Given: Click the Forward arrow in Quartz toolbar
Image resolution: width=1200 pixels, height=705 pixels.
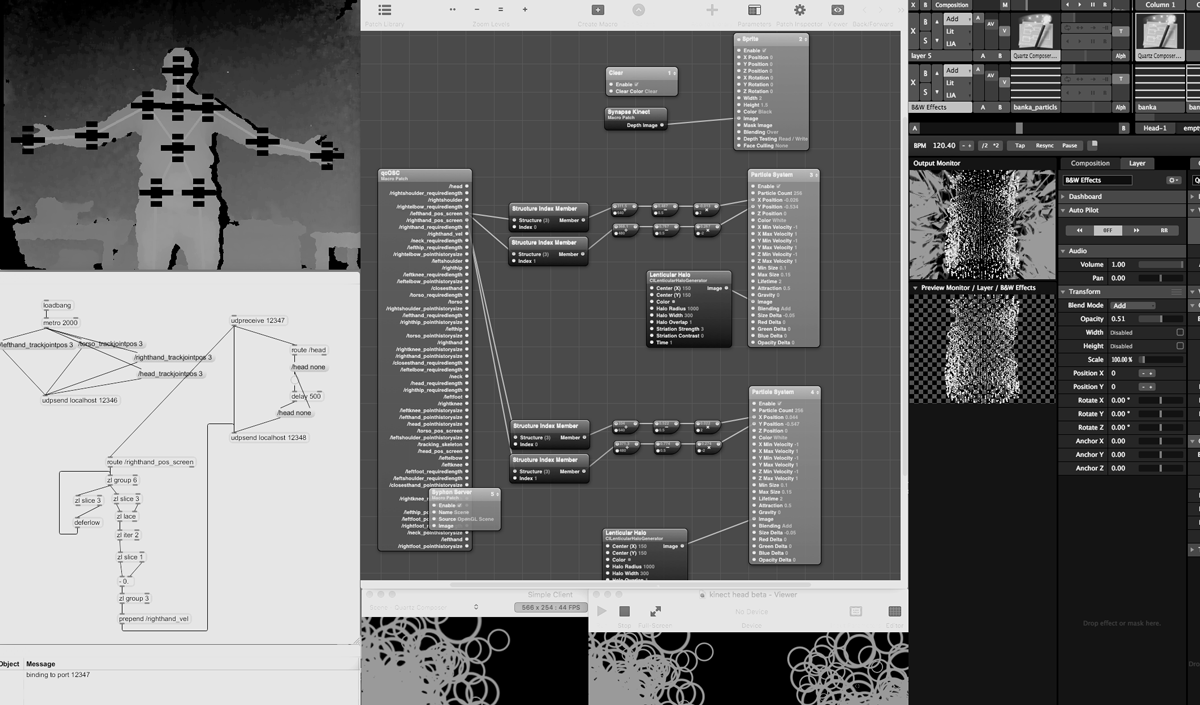Looking at the screenshot, I should coord(880,10).
